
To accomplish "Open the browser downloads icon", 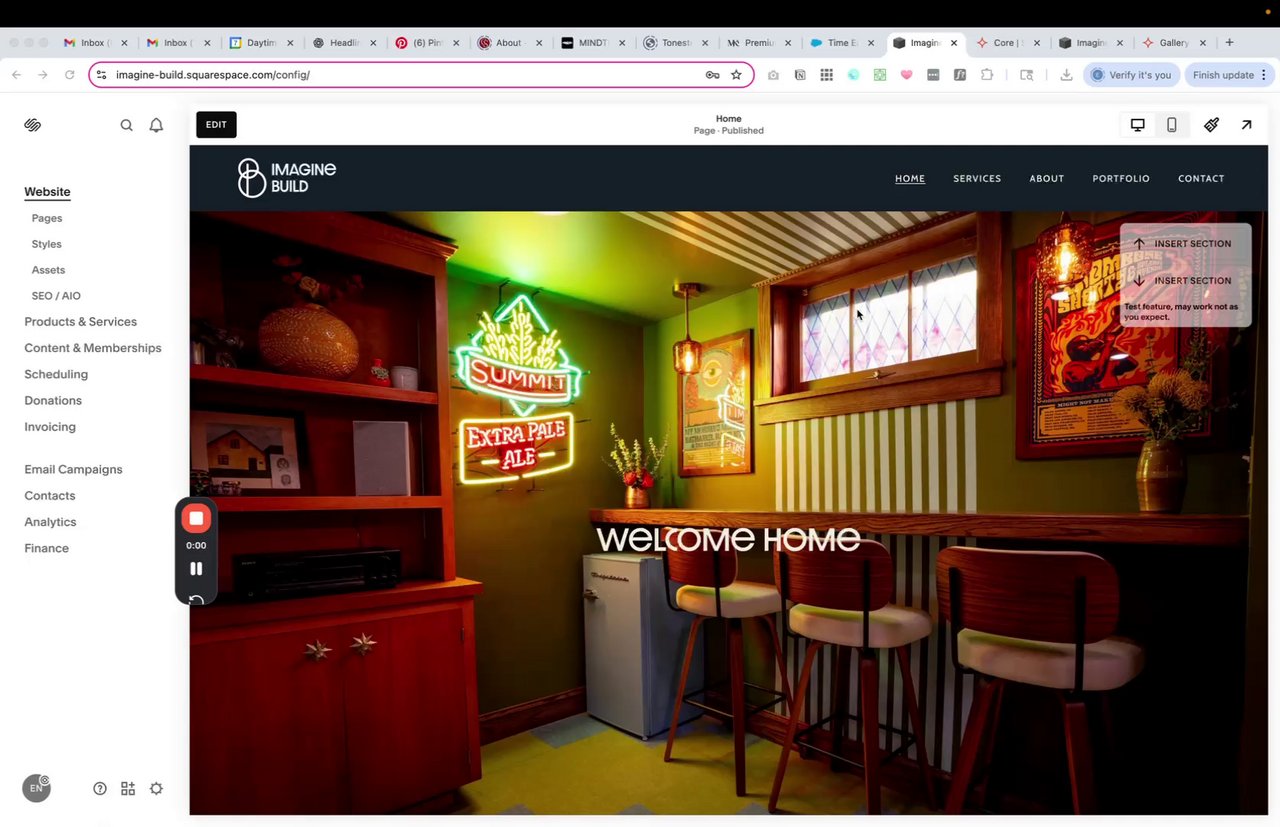I will 1066,75.
